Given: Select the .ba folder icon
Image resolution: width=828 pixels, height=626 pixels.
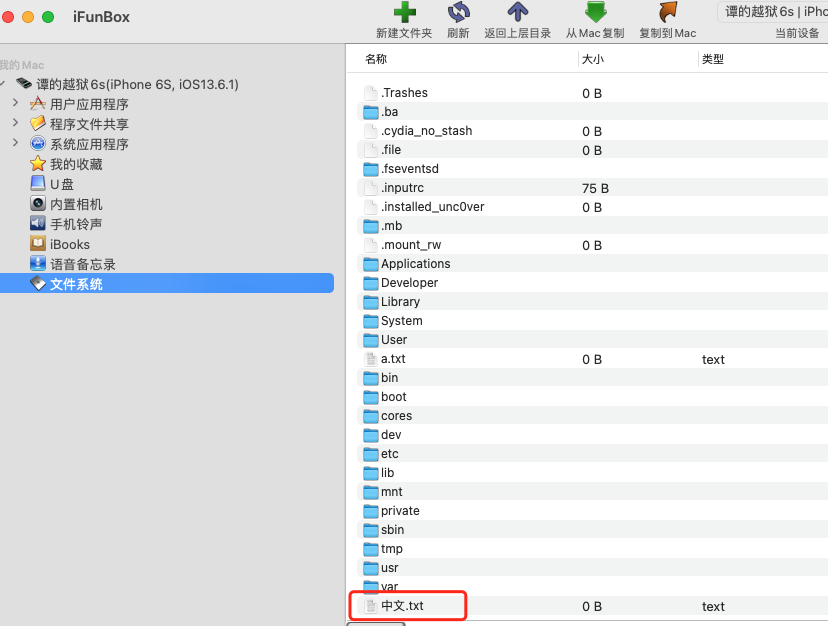Looking at the screenshot, I should pos(371,112).
